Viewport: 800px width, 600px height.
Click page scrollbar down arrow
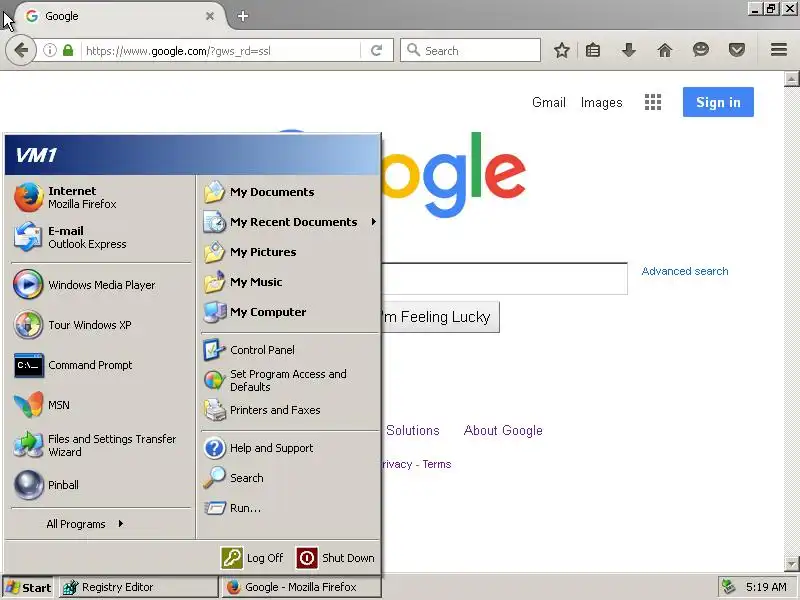(x=791, y=564)
